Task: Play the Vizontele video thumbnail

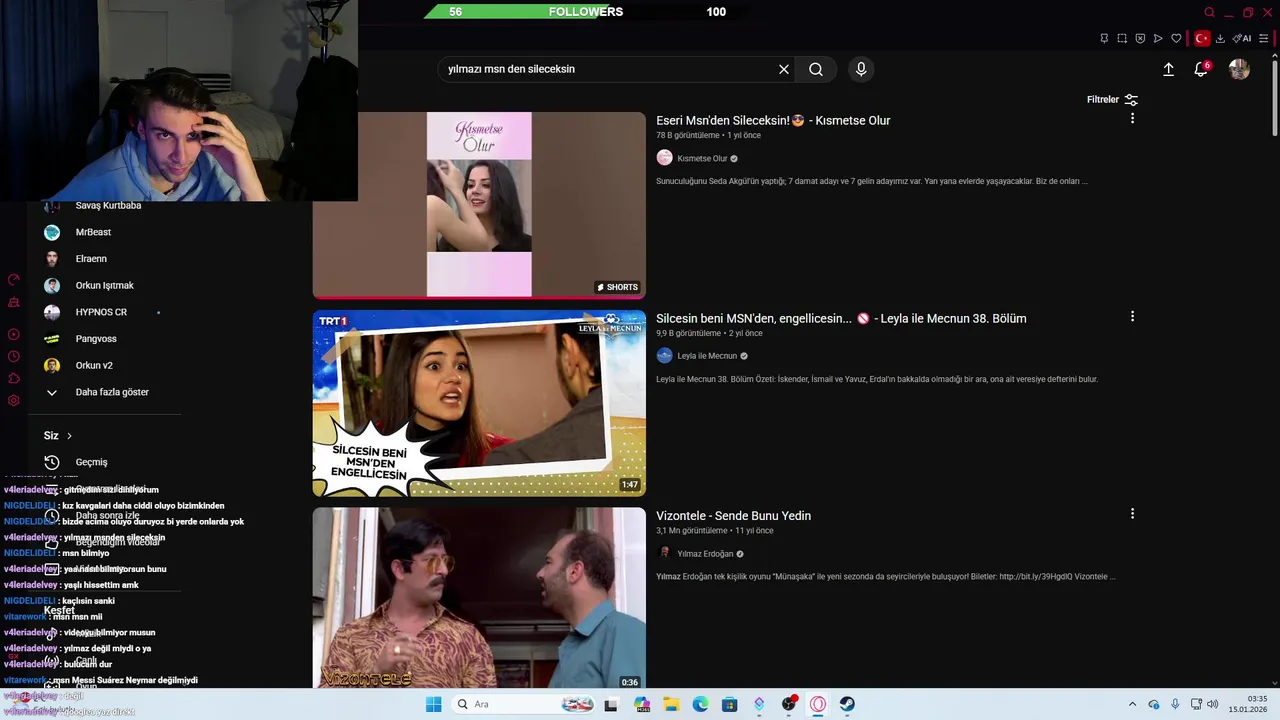Action: pyautogui.click(x=479, y=598)
